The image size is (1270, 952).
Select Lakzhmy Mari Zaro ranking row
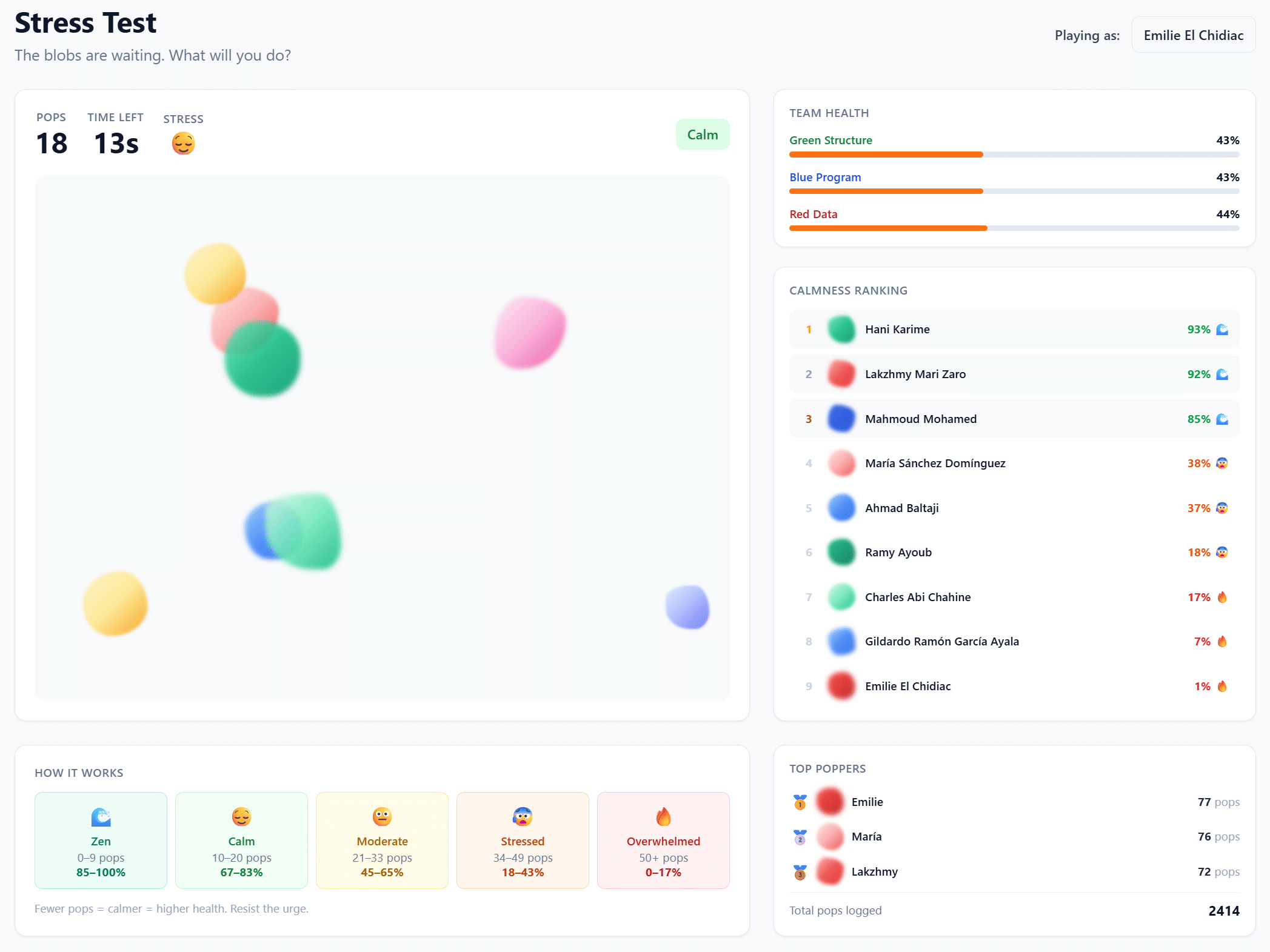tap(1014, 374)
